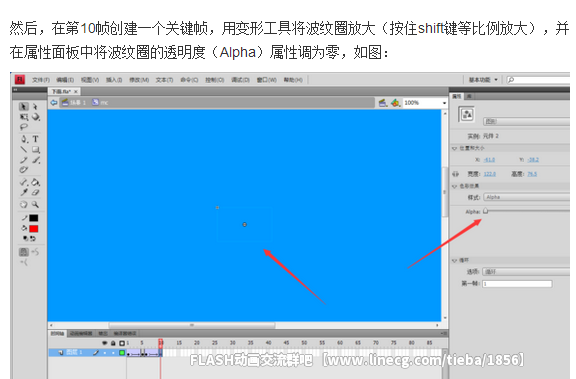Toggle the green outline square of layer 1
This screenshot has height=379, width=576.
tap(122, 353)
